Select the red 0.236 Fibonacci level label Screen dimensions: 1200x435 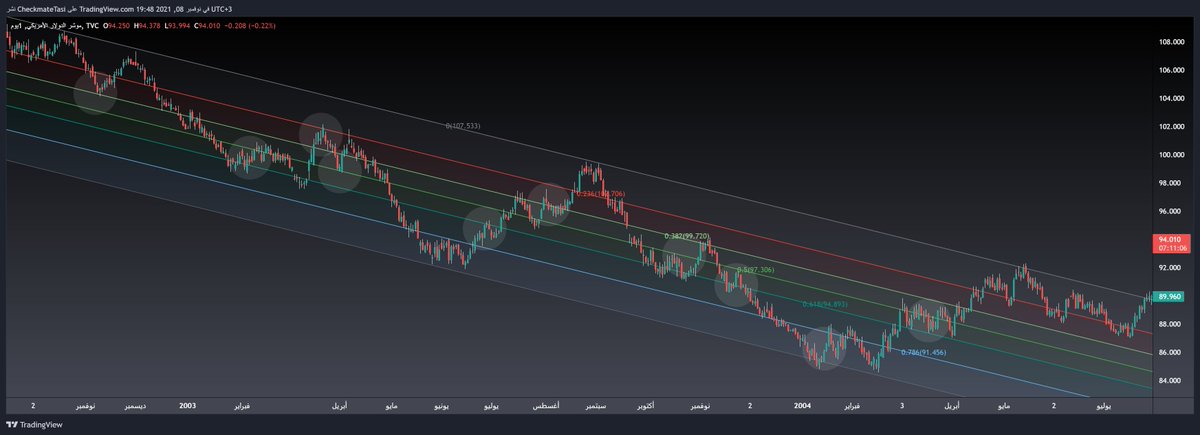pyautogui.click(x=601, y=193)
